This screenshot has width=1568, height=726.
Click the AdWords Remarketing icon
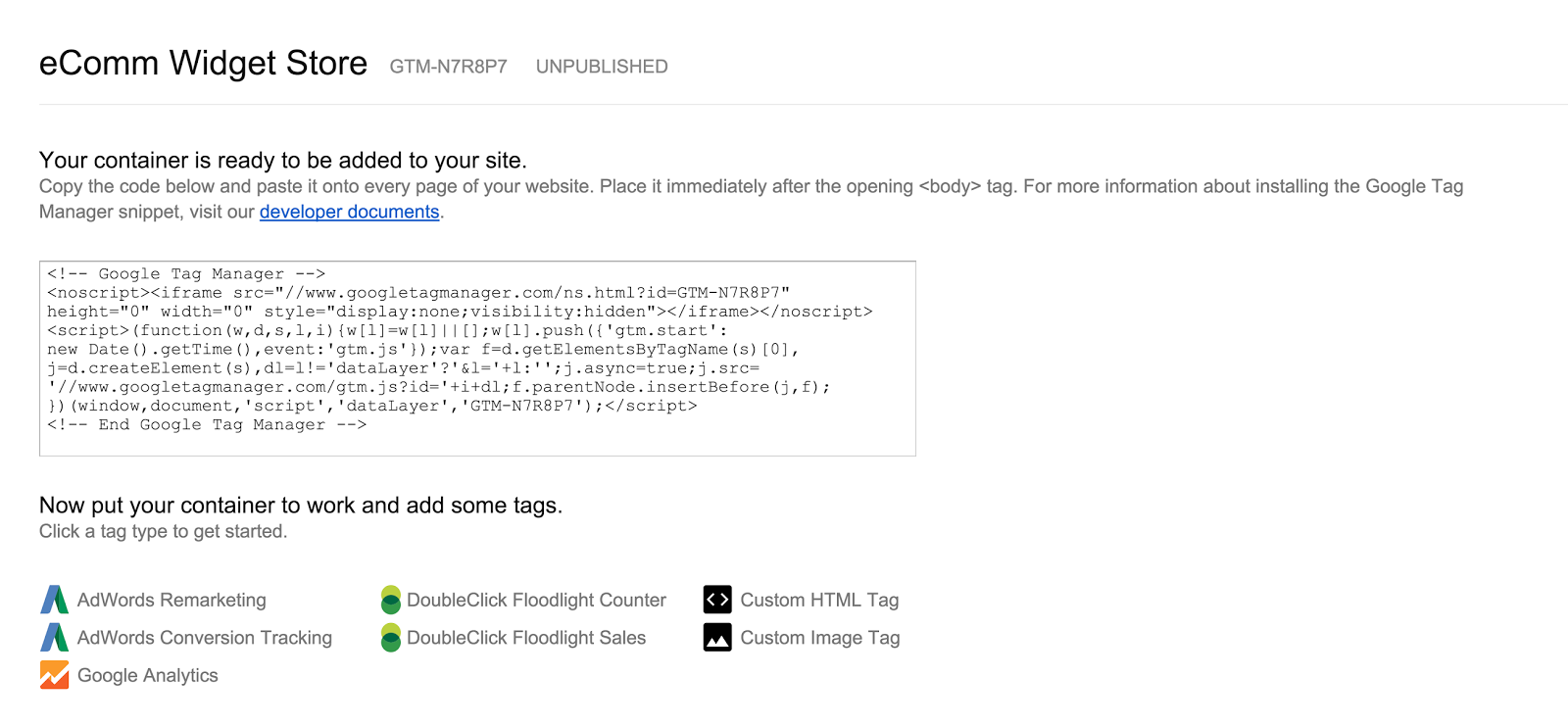55,600
